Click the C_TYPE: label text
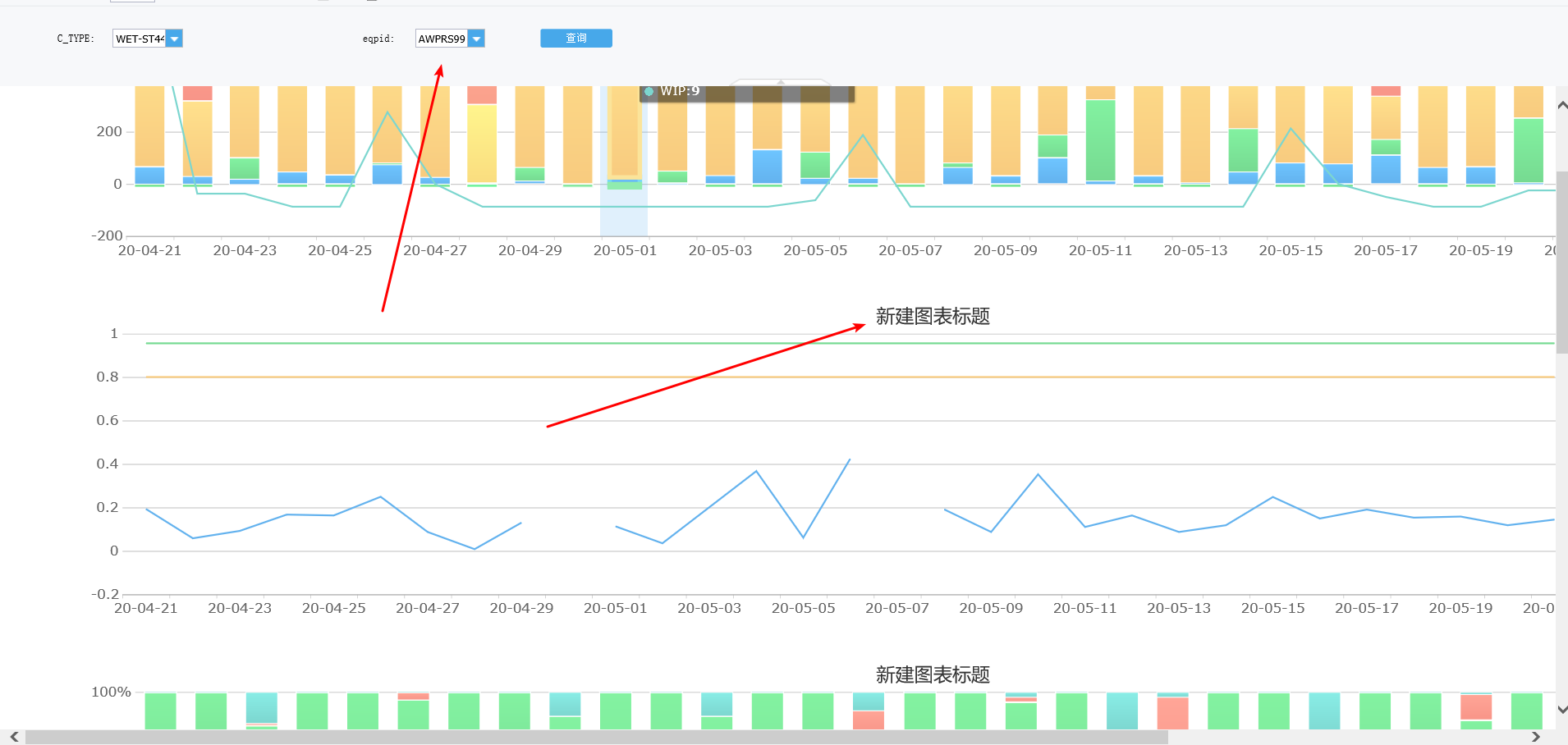 click(76, 39)
